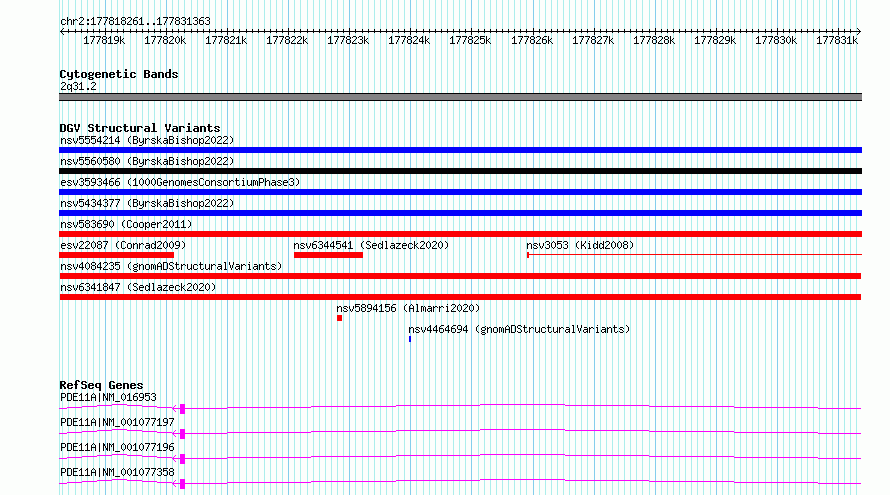Click the nsv583690 red variant bar
This screenshot has width=890, height=495.
point(460,234)
